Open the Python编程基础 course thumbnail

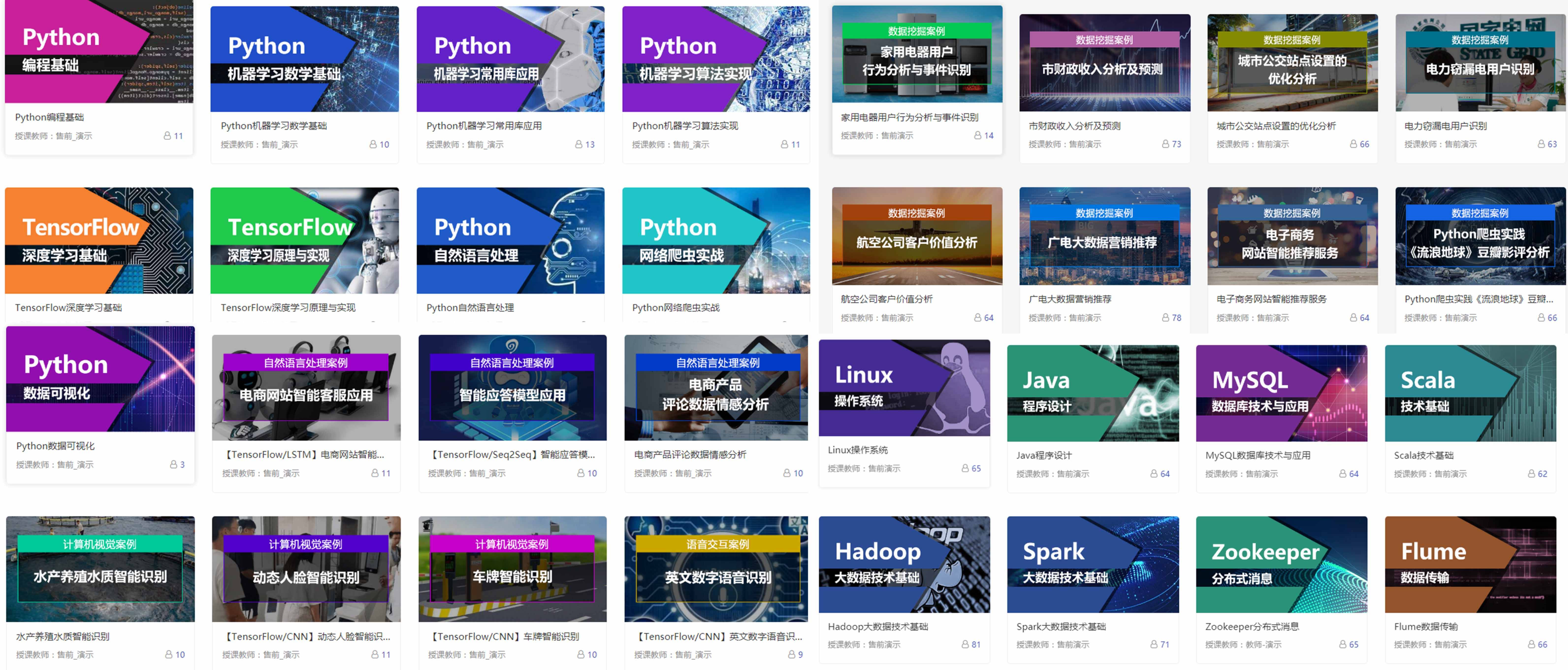99,52
